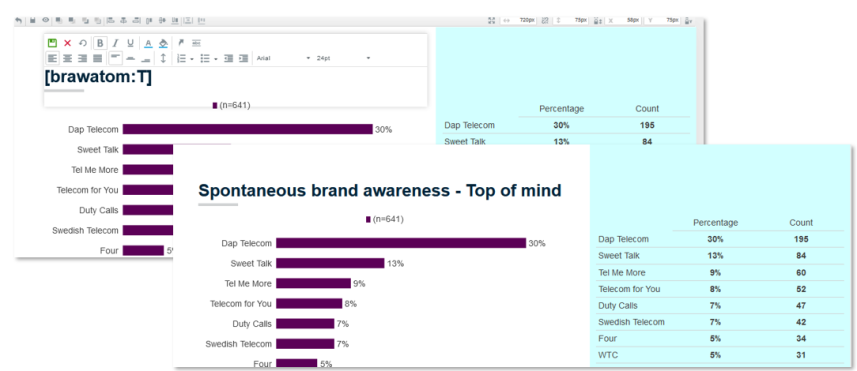This screenshot has height=371, width=857.
Task: Open the 24pt font size dropdown
Action: click(343, 58)
